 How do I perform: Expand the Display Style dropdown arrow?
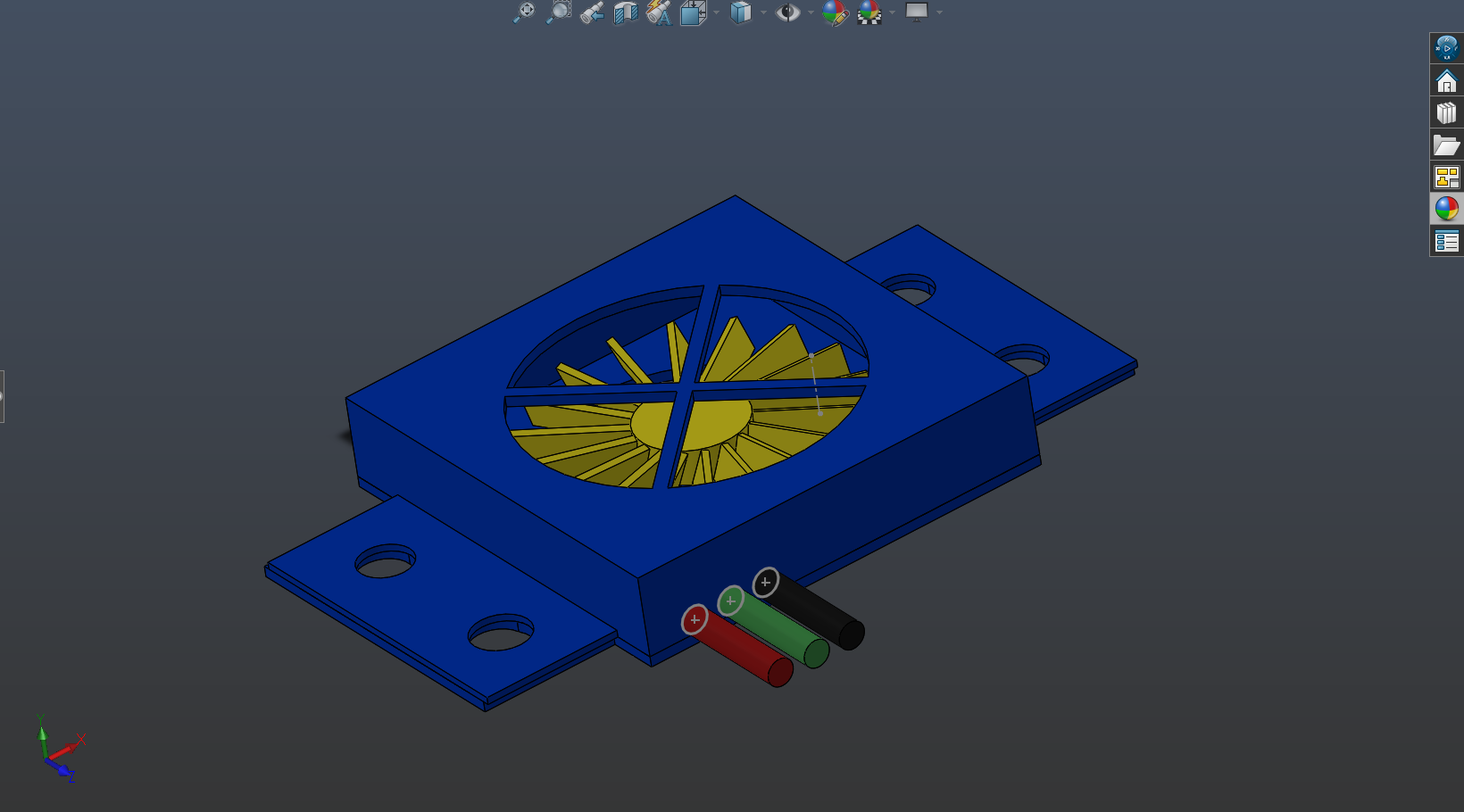(x=763, y=12)
